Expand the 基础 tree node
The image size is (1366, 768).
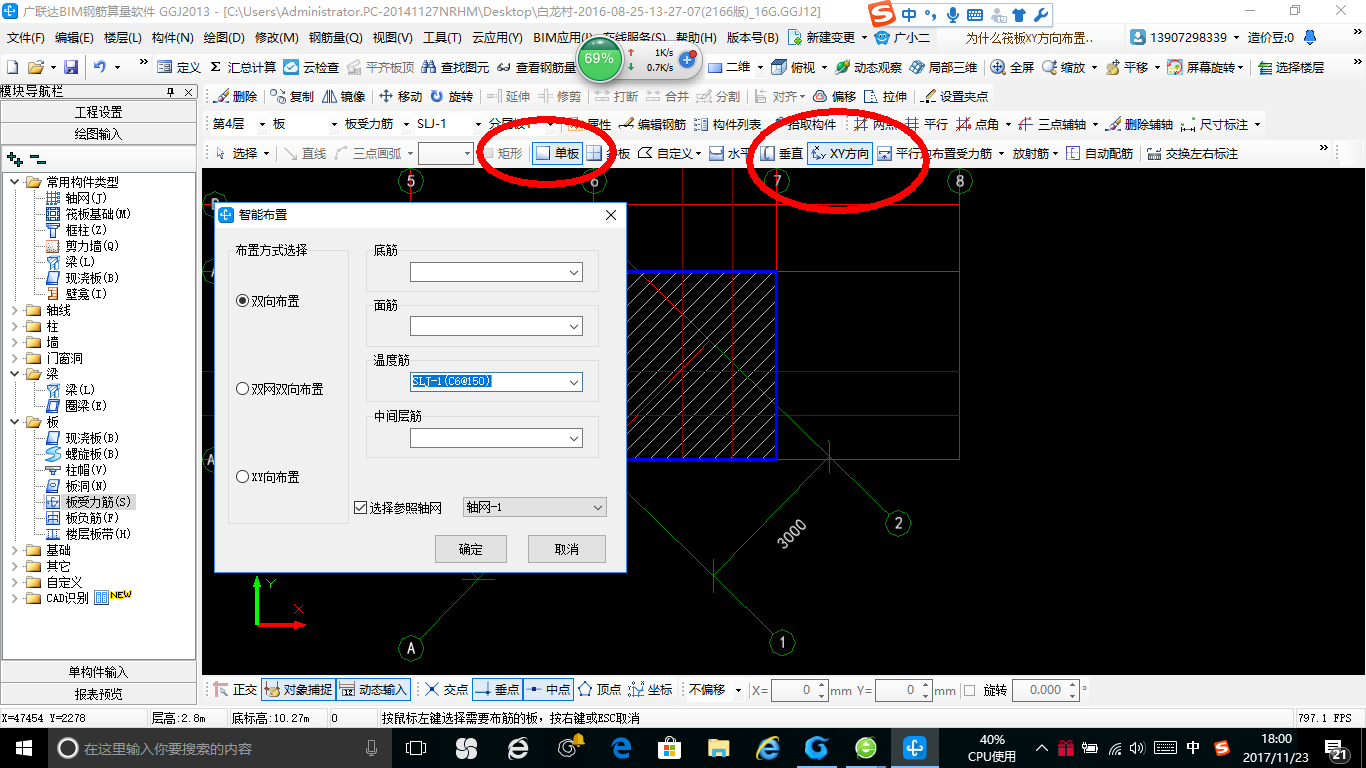[15, 550]
